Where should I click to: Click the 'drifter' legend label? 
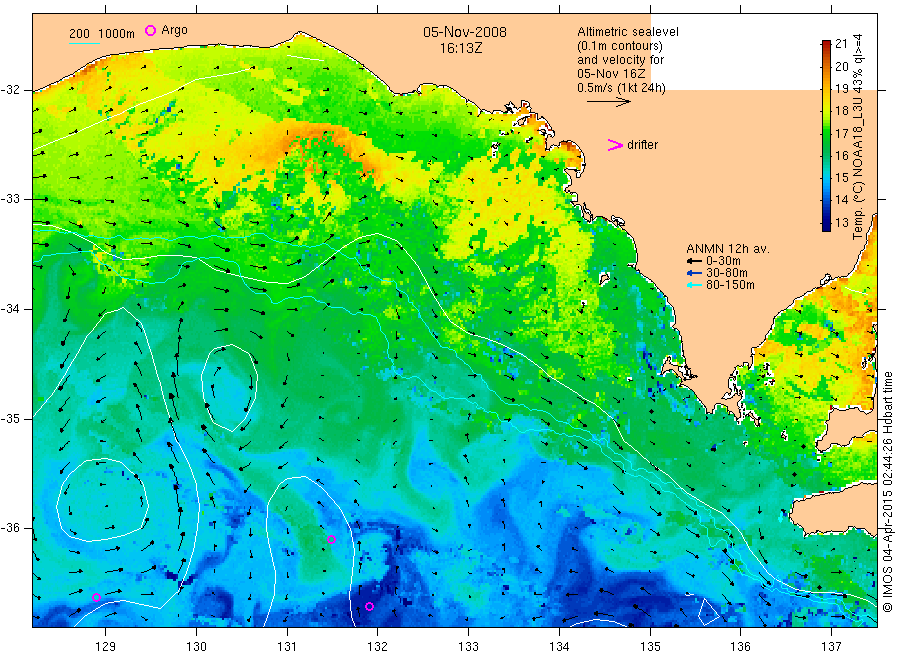point(642,145)
